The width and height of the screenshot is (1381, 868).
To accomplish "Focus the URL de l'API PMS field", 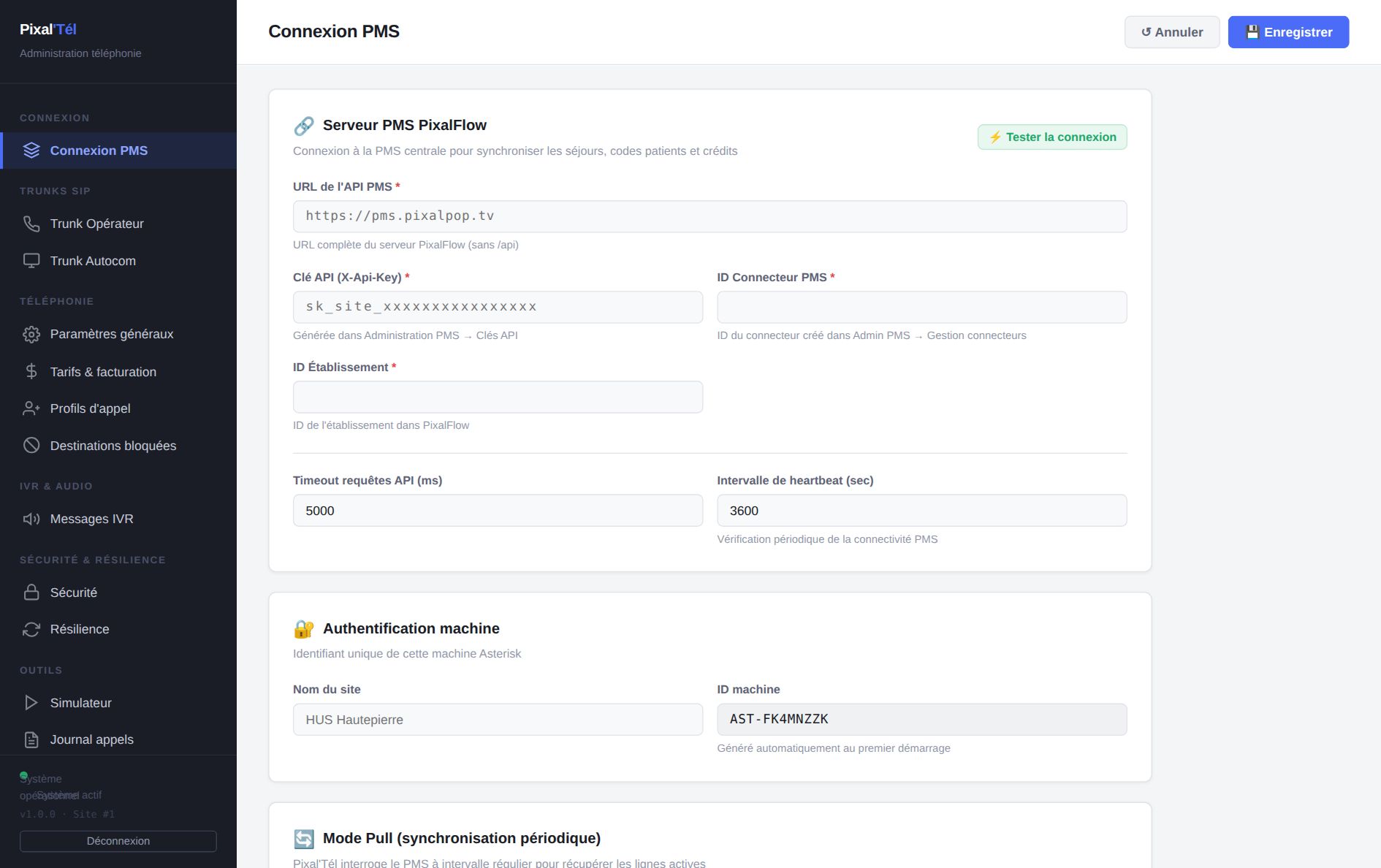I will 709,216.
